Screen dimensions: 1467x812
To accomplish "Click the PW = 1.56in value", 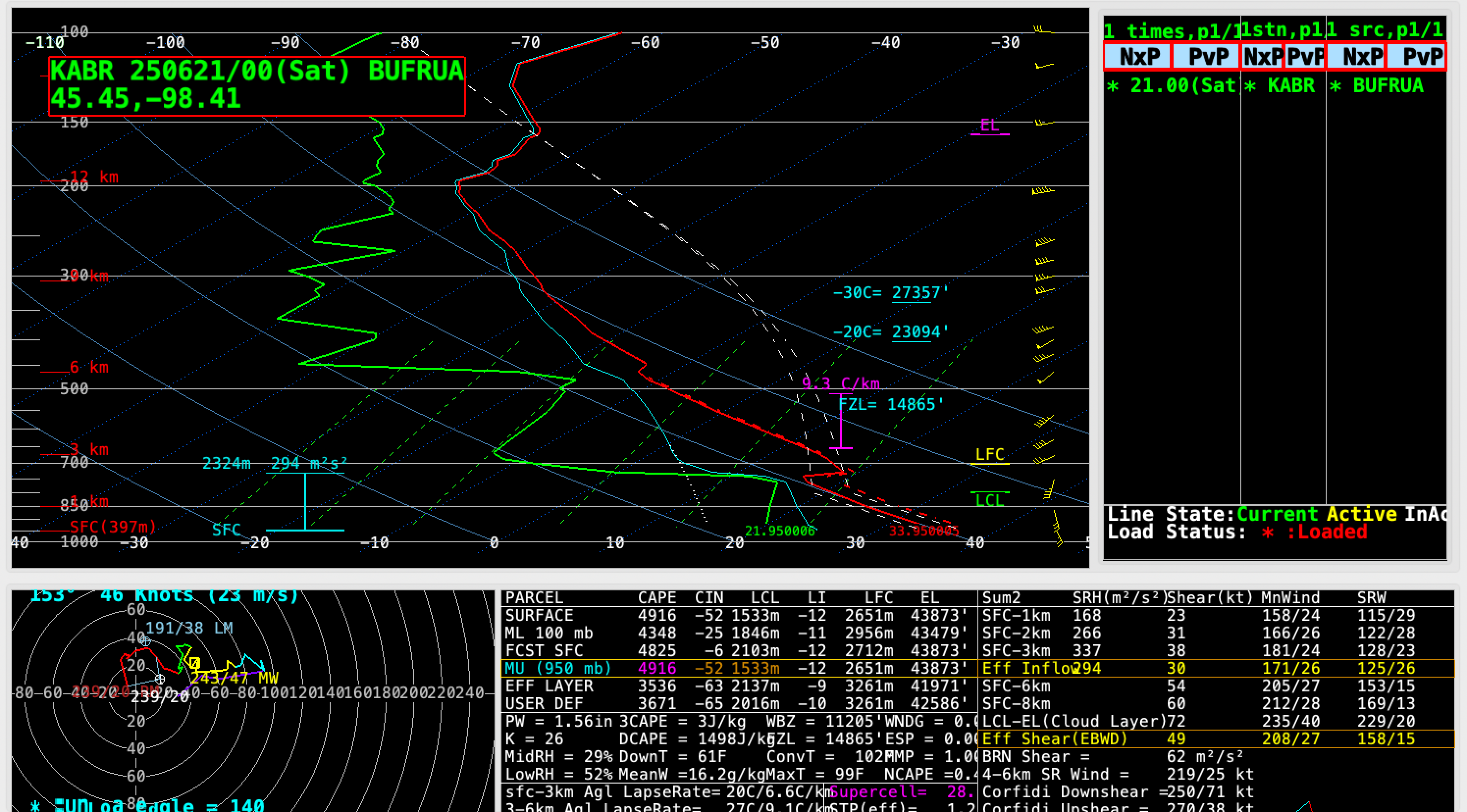I will click(x=559, y=721).
